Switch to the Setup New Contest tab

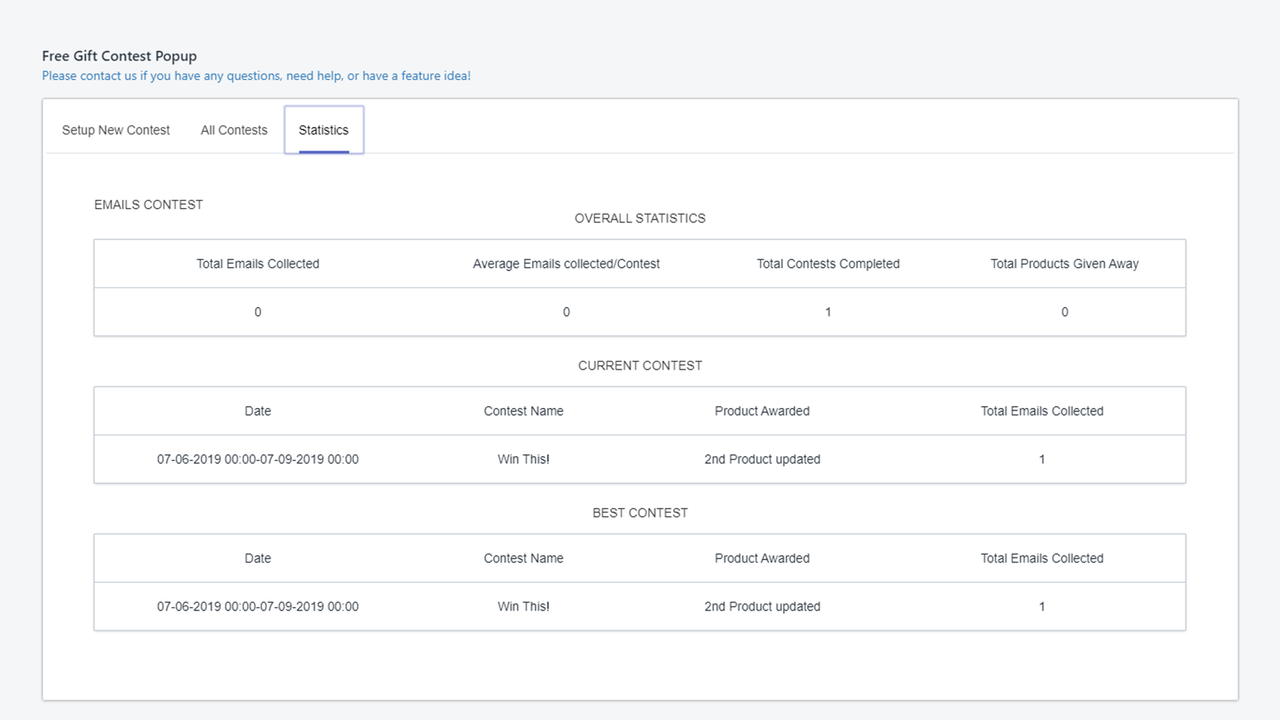[x=115, y=130]
